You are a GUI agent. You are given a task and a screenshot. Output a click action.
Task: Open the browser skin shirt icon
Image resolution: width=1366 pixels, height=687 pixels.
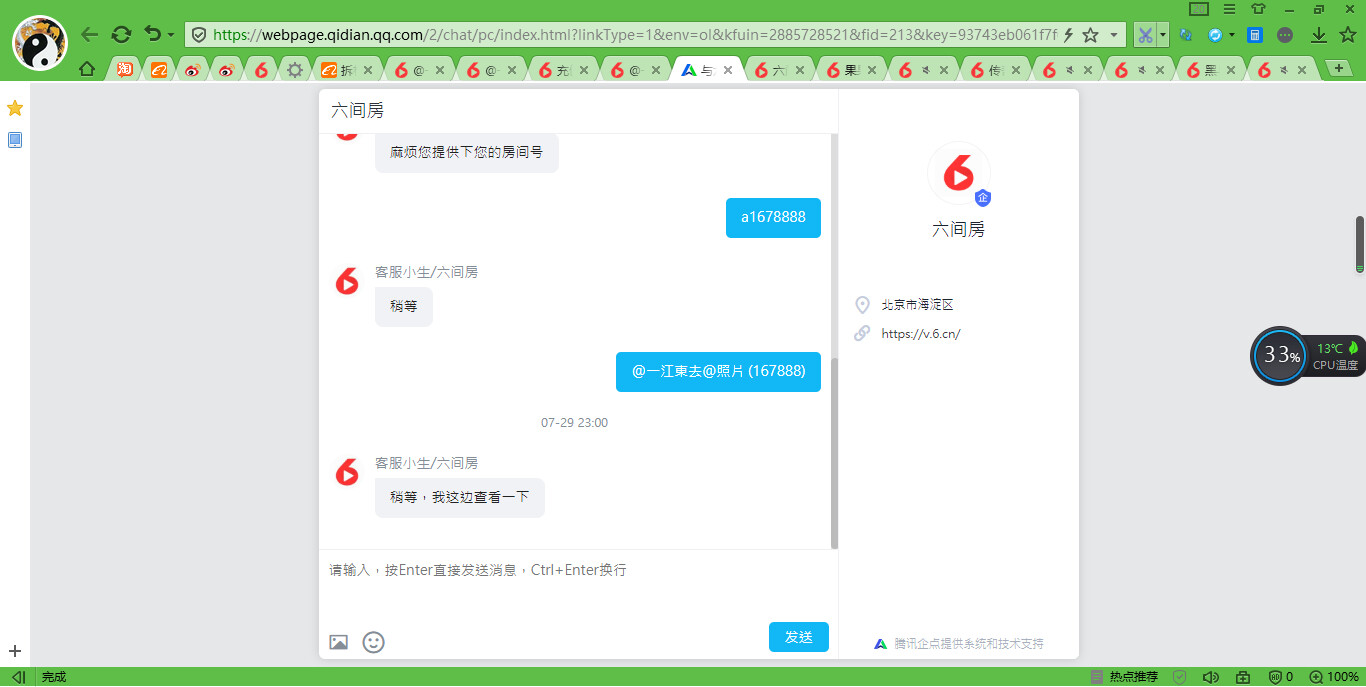coord(1258,9)
